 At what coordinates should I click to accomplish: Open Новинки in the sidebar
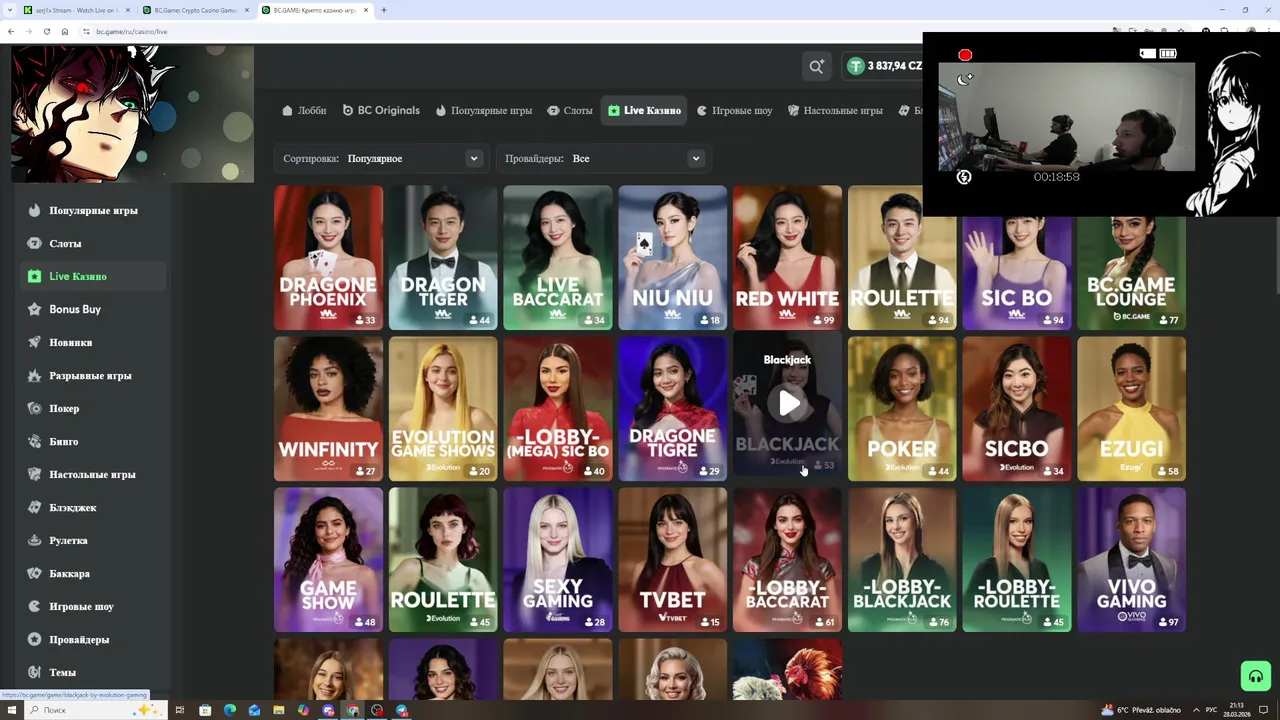pyautogui.click(x=93, y=342)
